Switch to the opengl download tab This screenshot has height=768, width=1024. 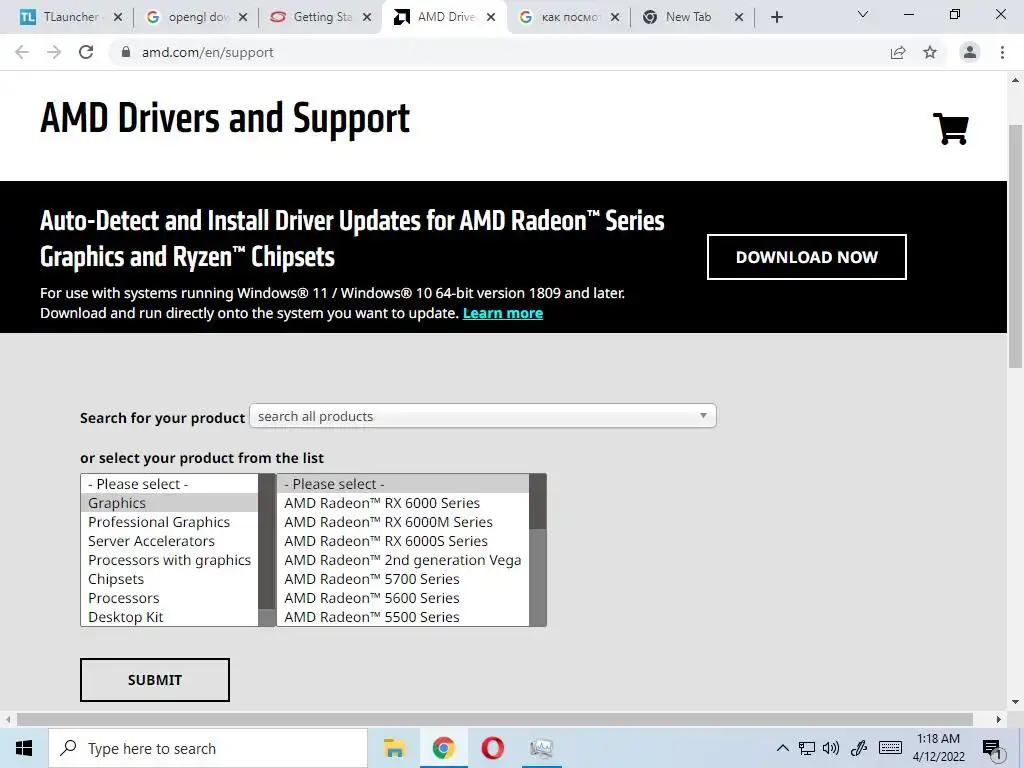[197, 17]
